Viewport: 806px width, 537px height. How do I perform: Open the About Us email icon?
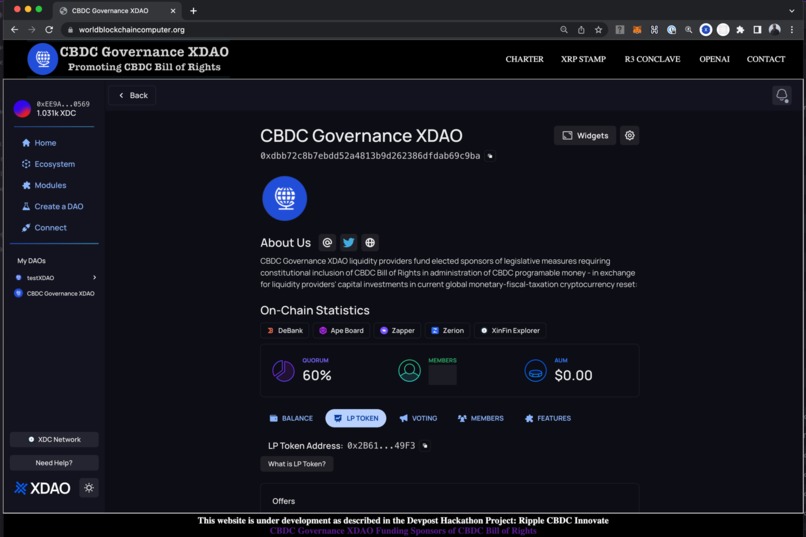tap(327, 243)
